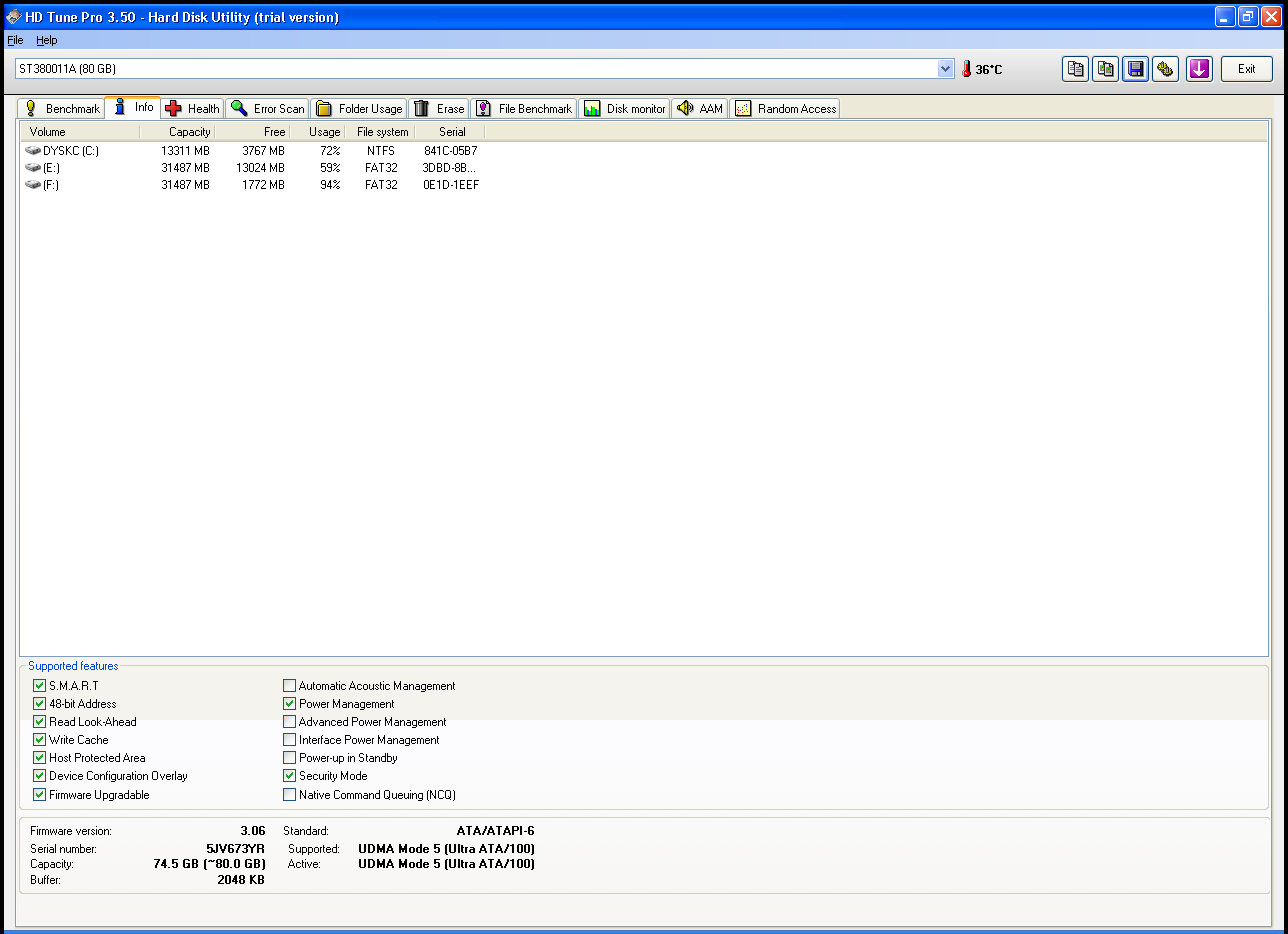Toggle the Read Look-Ahead checkbox
The image size is (1288, 934).
[x=40, y=722]
